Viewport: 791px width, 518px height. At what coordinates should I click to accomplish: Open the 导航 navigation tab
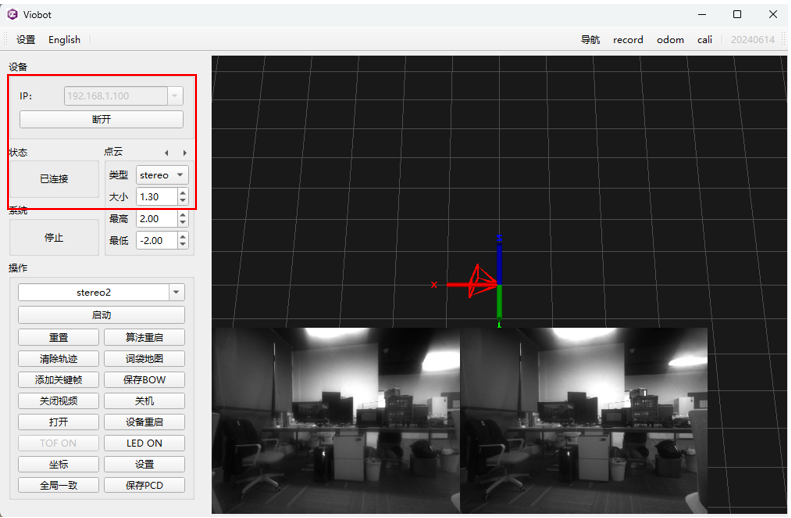click(590, 40)
